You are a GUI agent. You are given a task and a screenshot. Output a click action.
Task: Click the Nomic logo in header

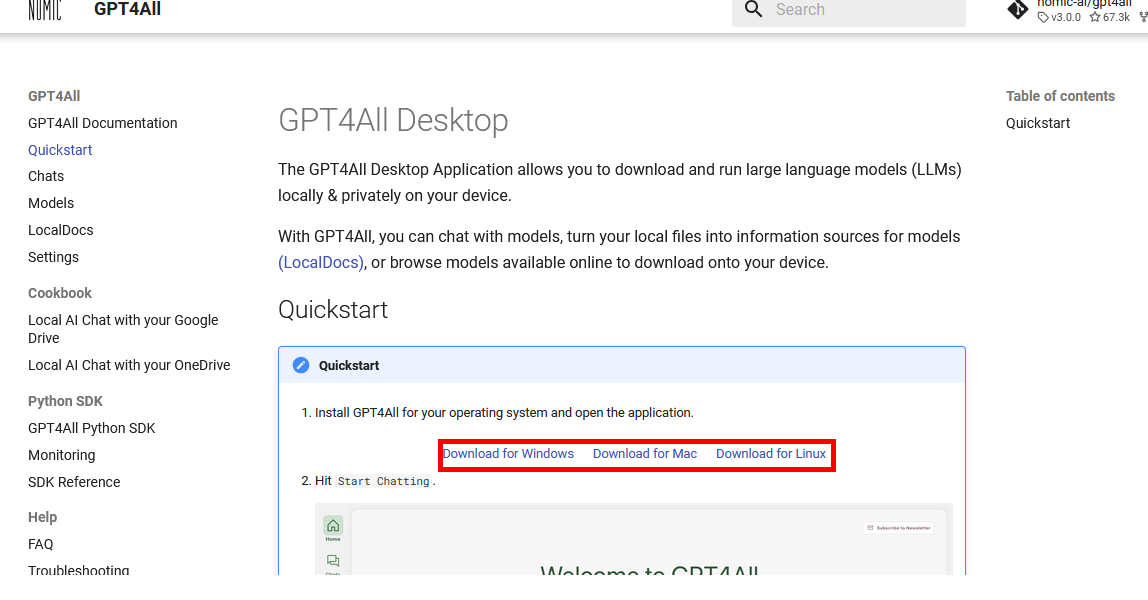45,10
